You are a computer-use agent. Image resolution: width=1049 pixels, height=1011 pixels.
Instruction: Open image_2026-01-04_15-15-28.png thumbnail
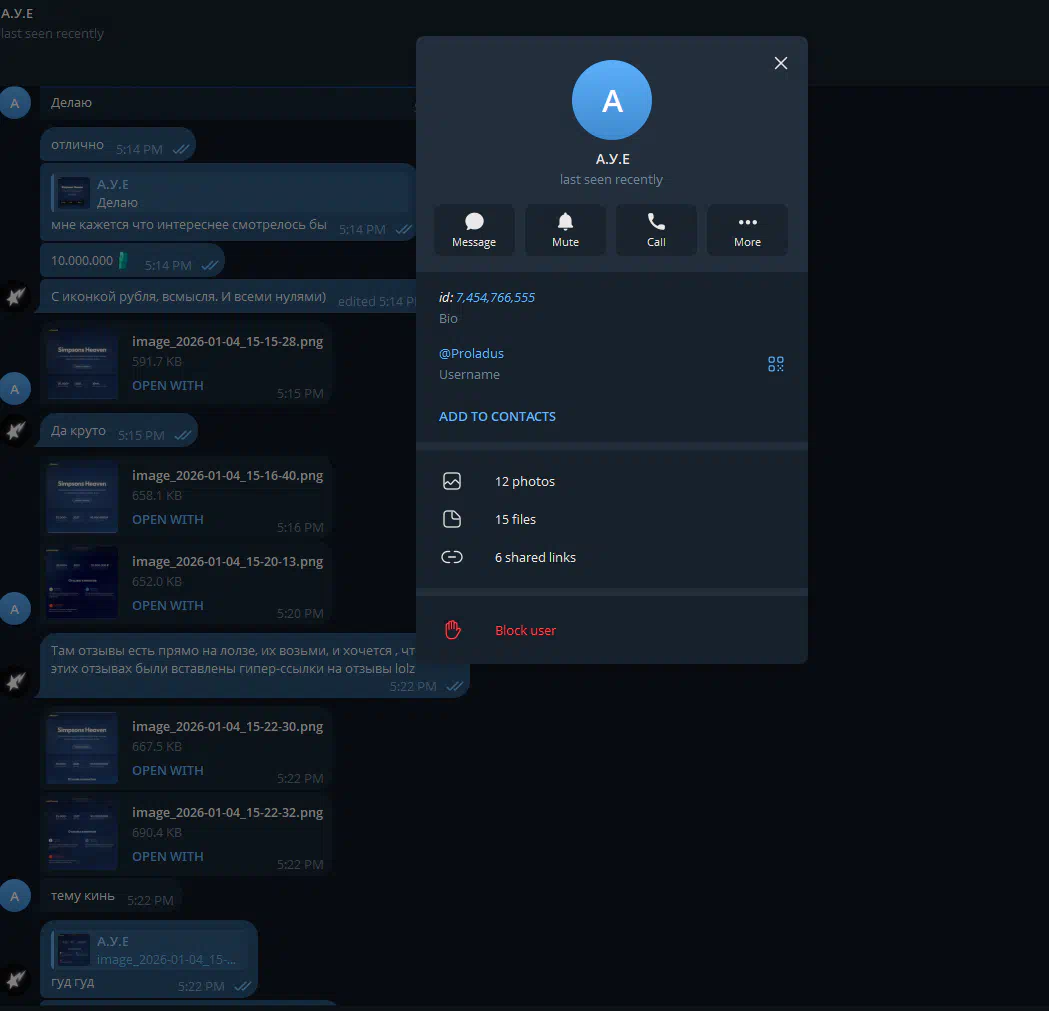(x=82, y=363)
